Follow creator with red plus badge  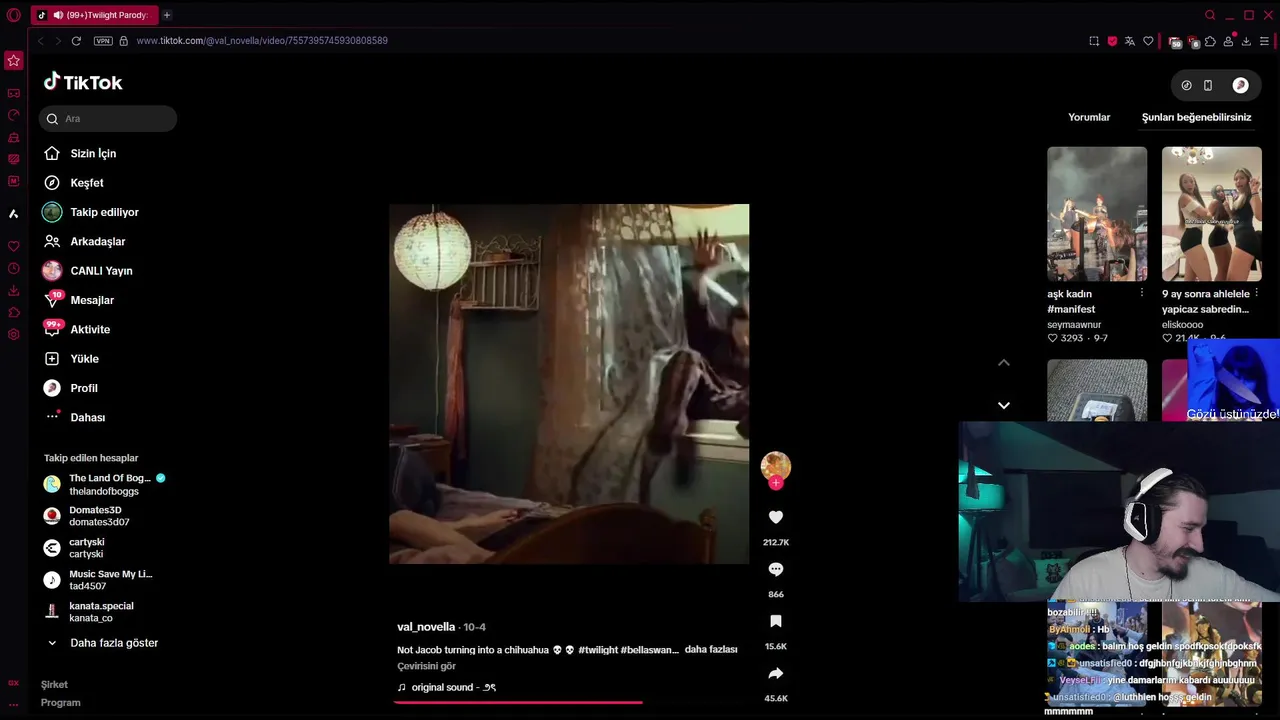776,483
